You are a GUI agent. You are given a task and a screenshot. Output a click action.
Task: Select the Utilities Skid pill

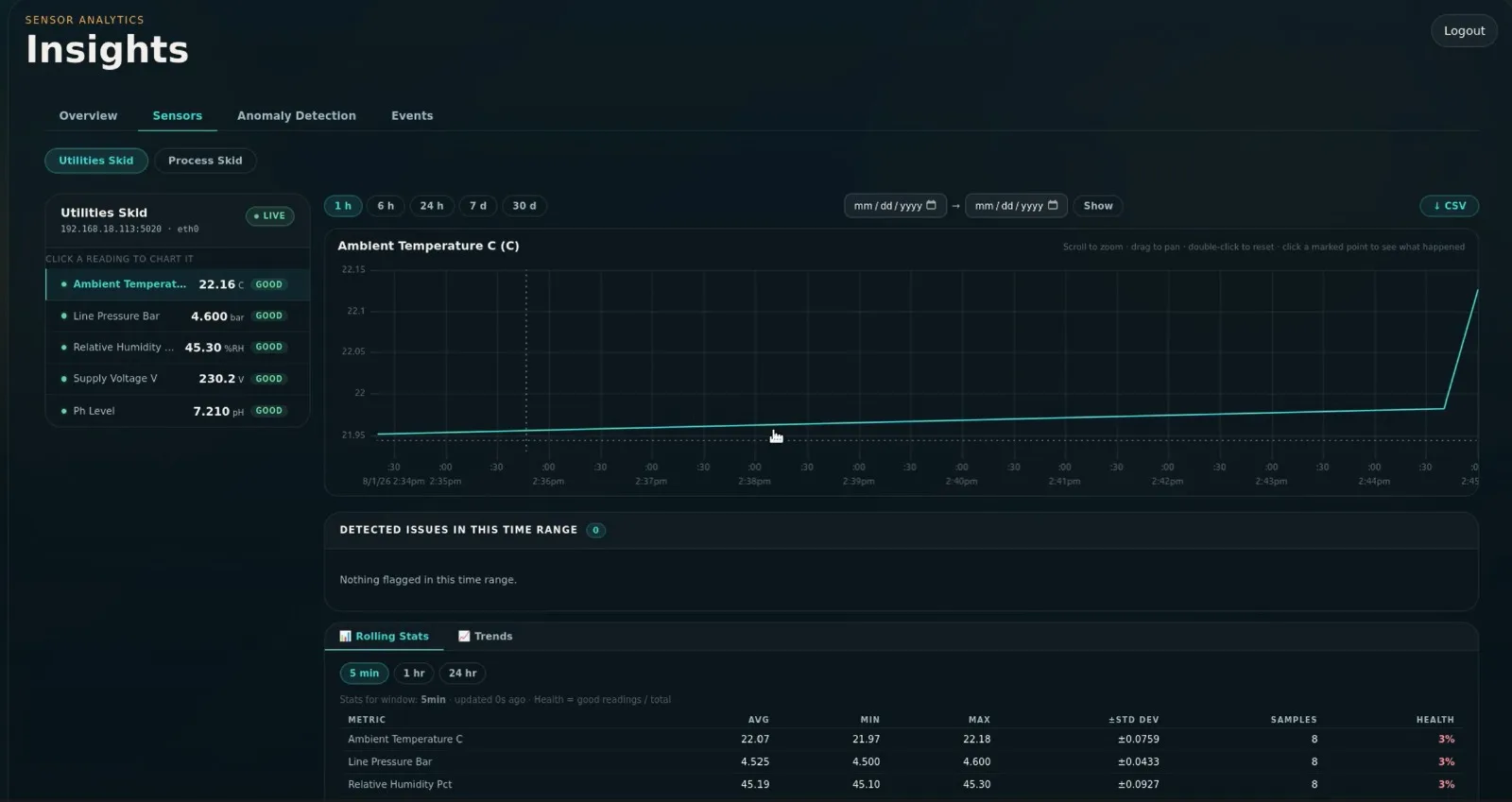point(96,161)
